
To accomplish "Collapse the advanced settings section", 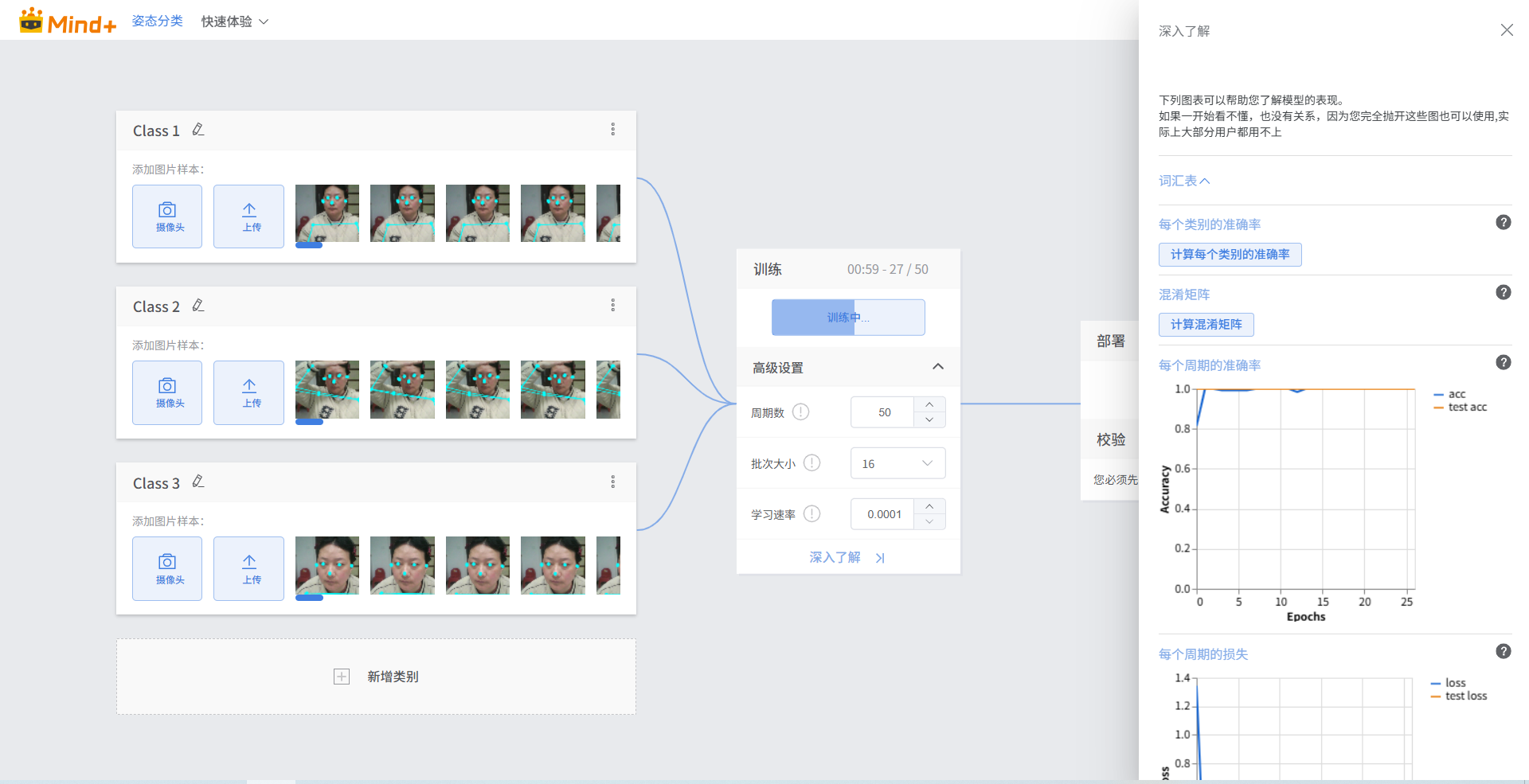I will pyautogui.click(x=937, y=367).
